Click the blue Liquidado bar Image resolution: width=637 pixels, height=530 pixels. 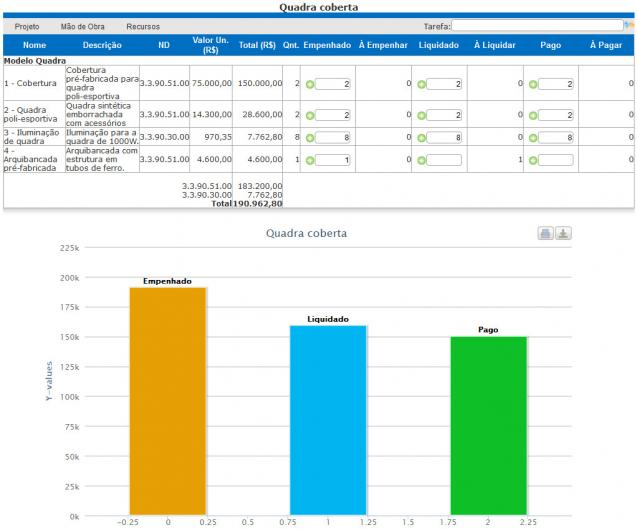click(327, 420)
